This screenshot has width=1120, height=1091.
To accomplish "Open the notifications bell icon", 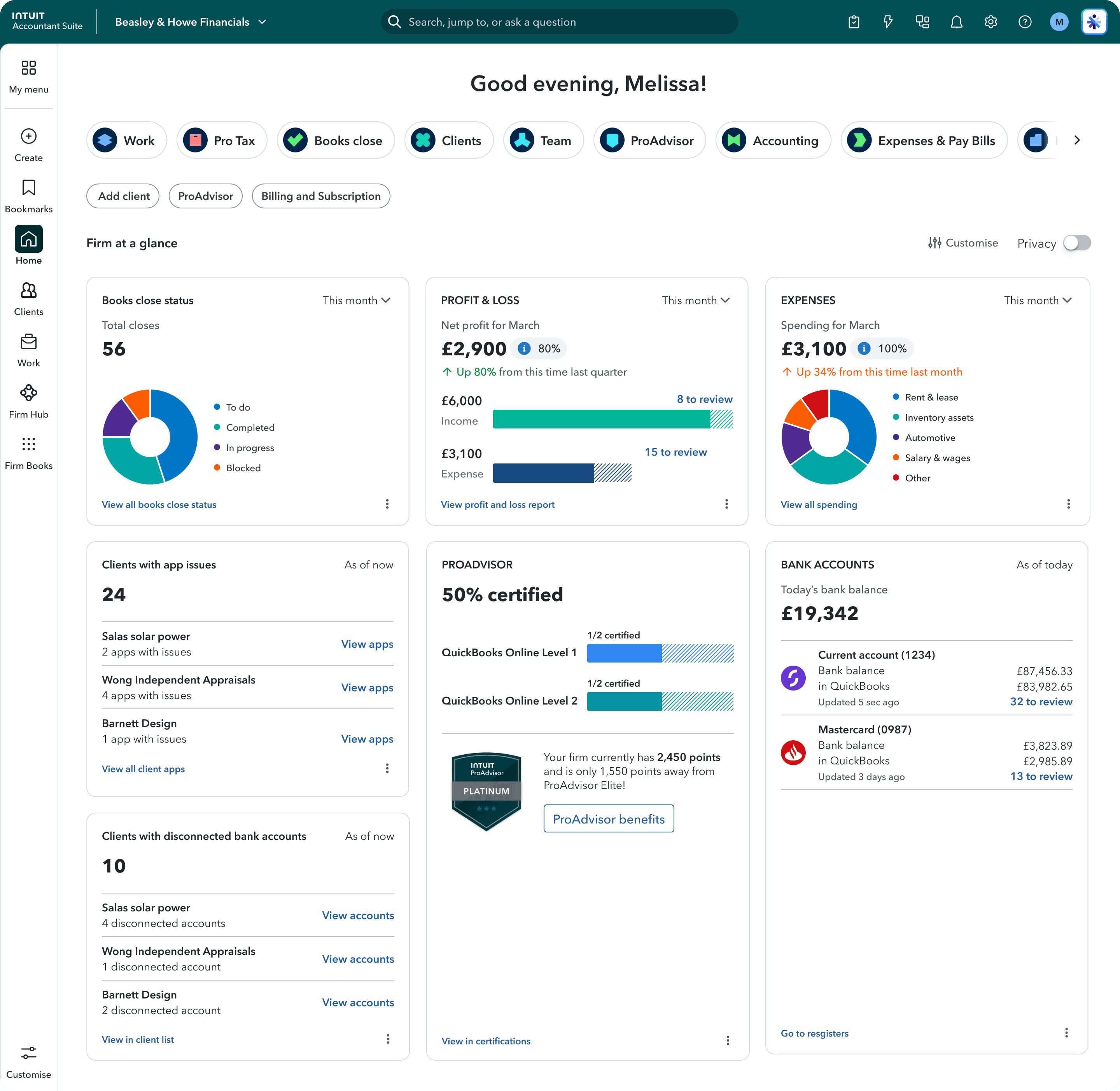I will [956, 22].
